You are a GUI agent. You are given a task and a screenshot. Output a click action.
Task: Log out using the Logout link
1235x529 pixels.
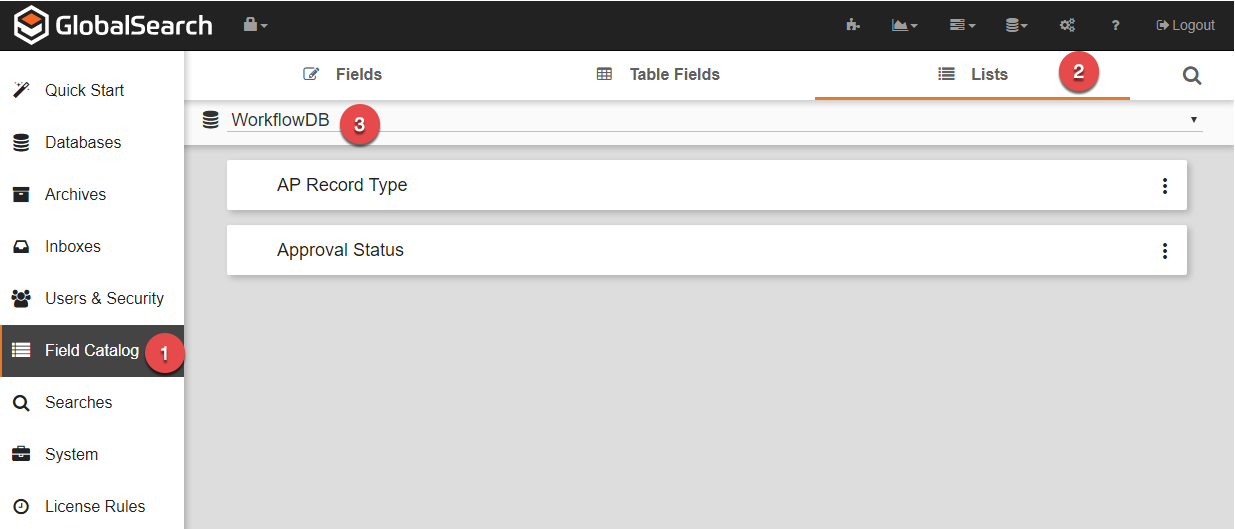tap(1185, 25)
